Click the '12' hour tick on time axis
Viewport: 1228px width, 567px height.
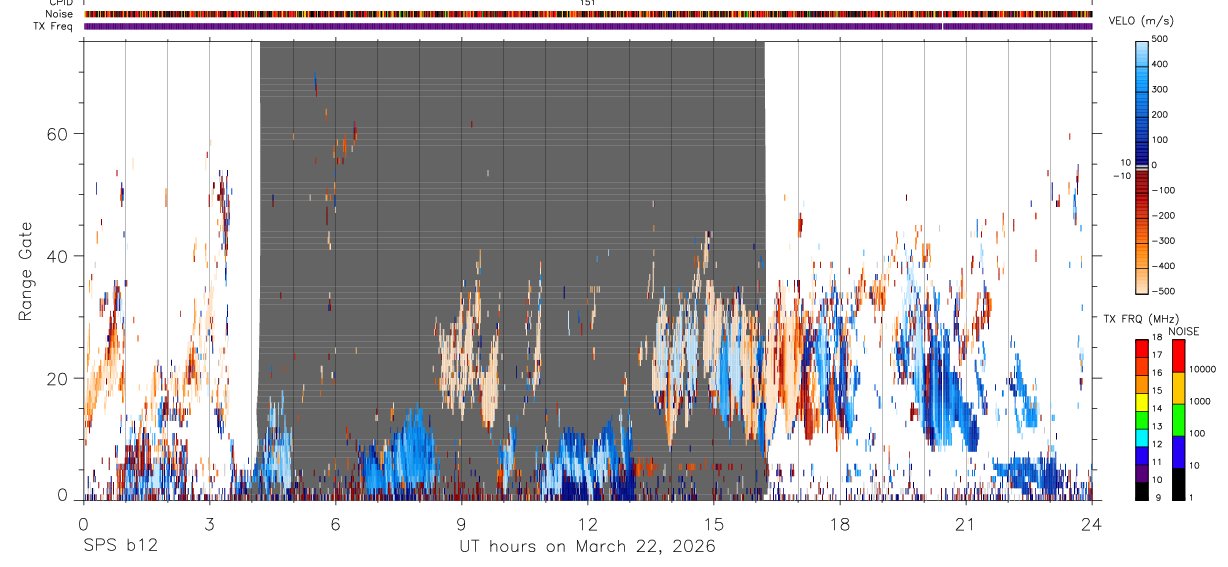pos(588,523)
